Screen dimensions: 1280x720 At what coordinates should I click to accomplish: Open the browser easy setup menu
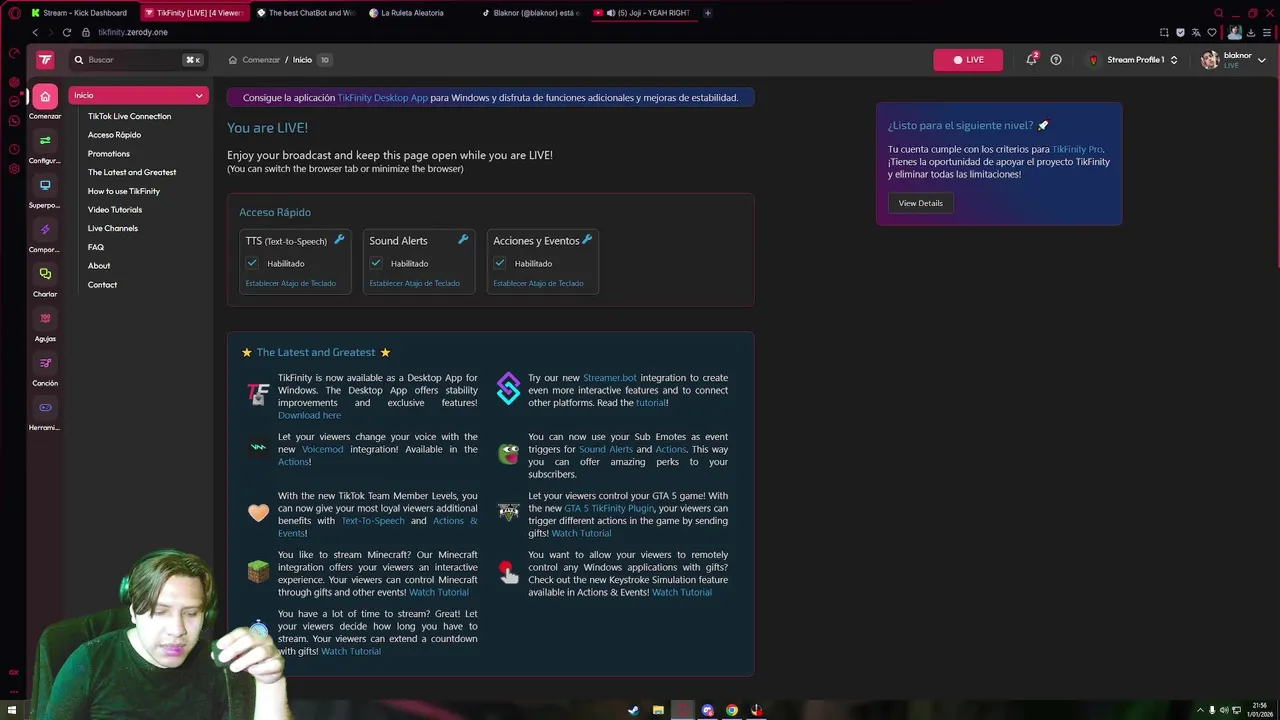pyautogui.click(x=1267, y=32)
